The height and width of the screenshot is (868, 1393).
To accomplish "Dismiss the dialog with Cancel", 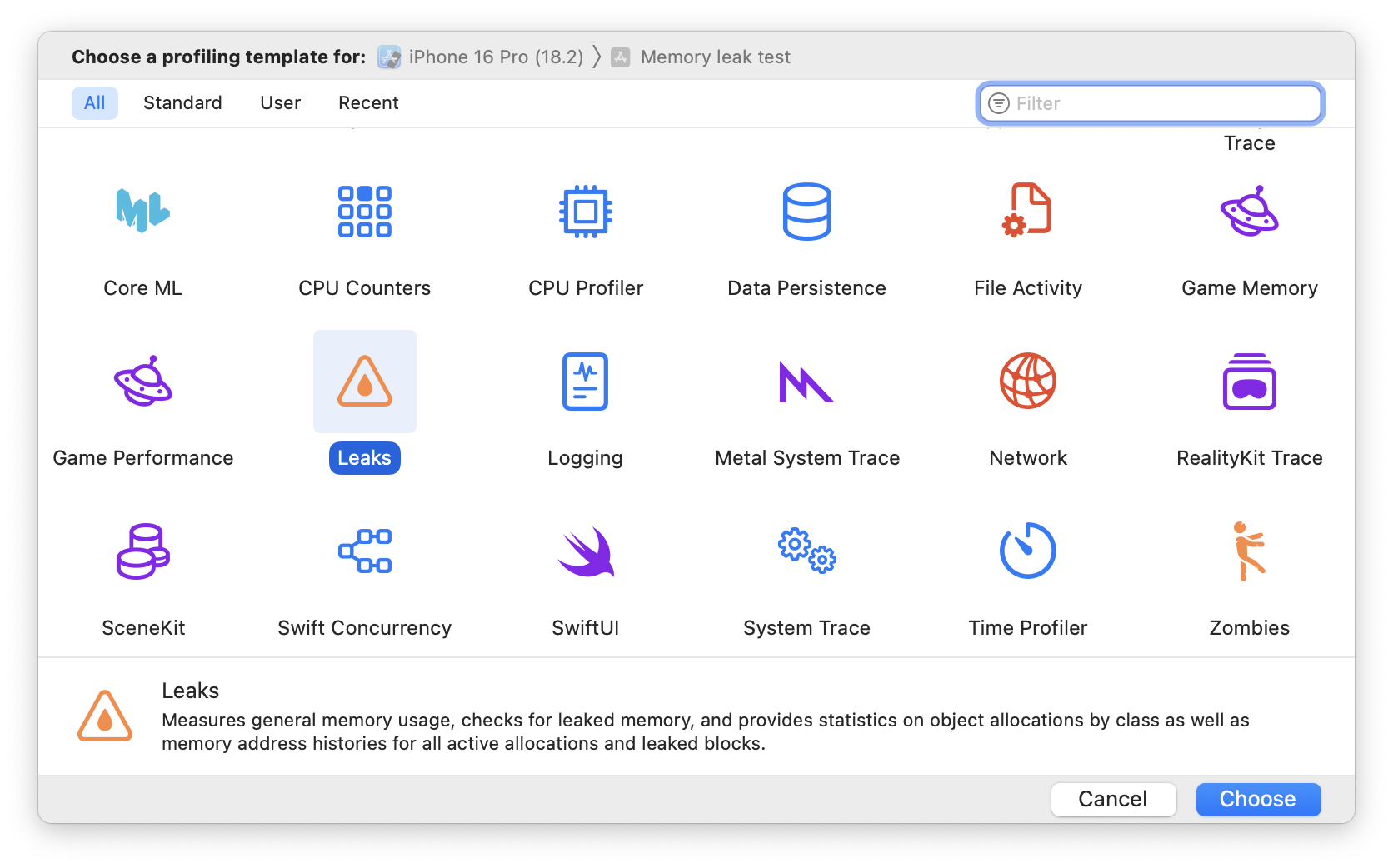I will (1113, 799).
